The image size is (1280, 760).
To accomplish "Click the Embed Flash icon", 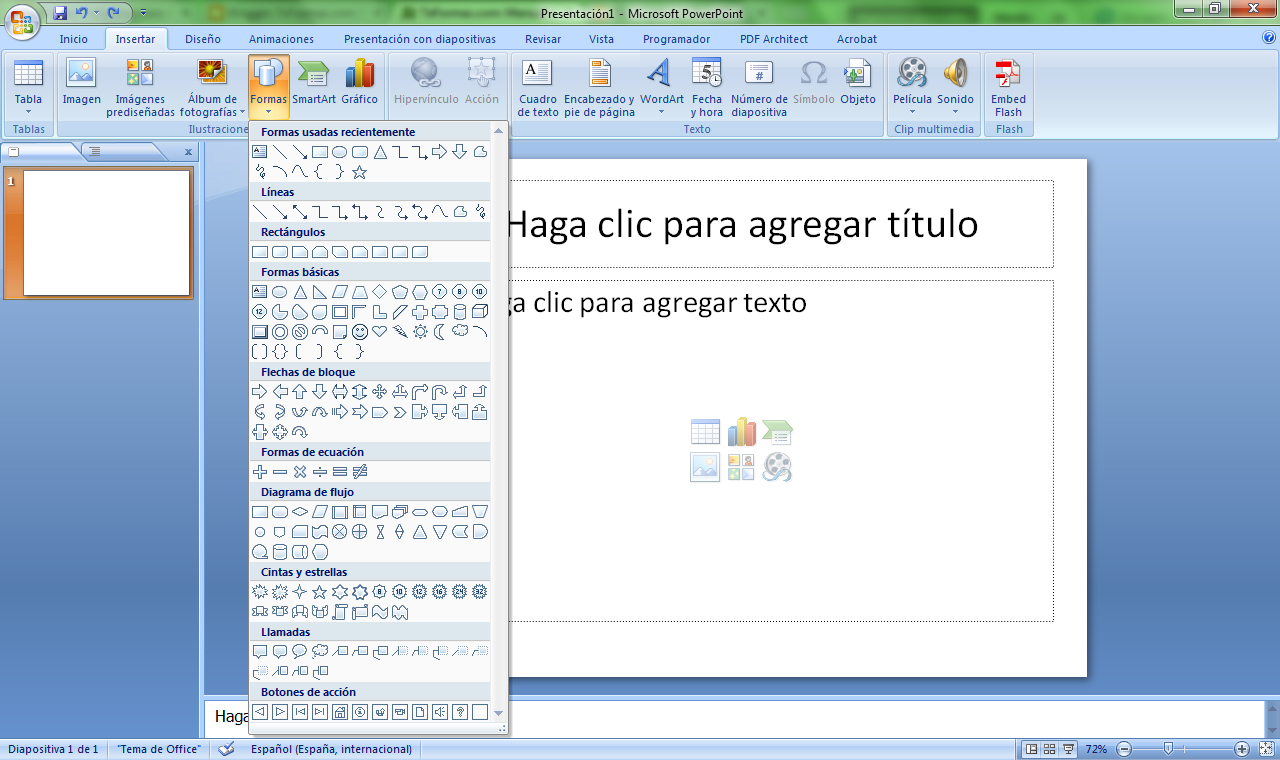I will [x=1008, y=76].
